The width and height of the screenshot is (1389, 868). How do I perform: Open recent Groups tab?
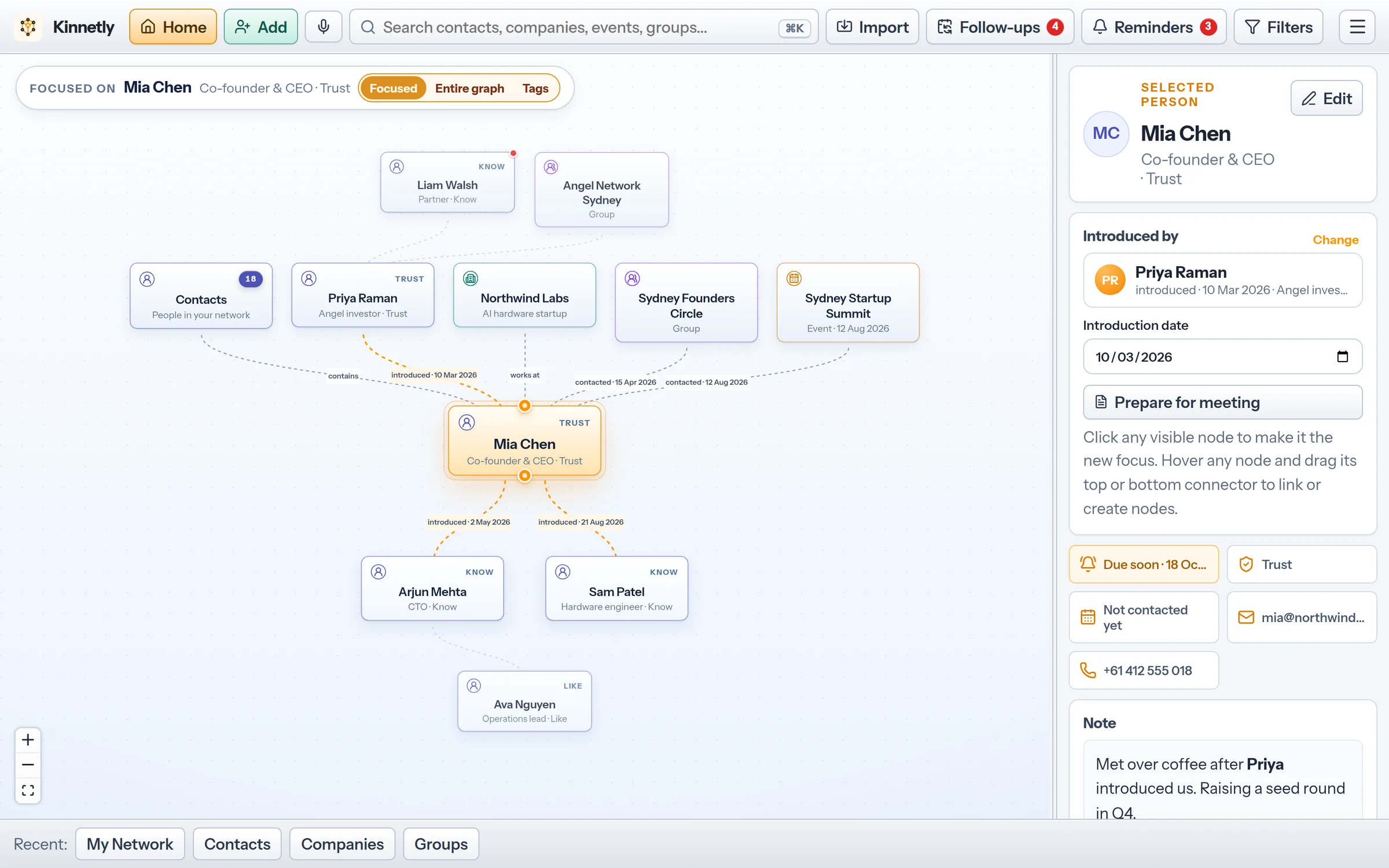(441, 844)
